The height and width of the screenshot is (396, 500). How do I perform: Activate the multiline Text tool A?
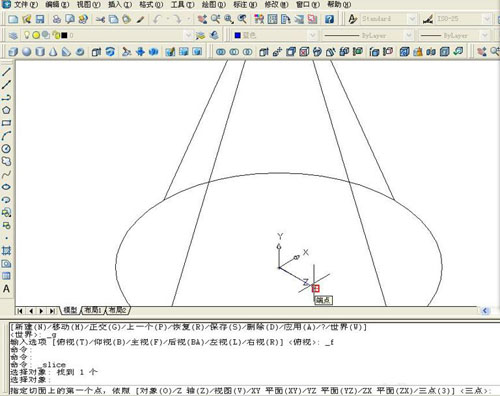click(6, 289)
